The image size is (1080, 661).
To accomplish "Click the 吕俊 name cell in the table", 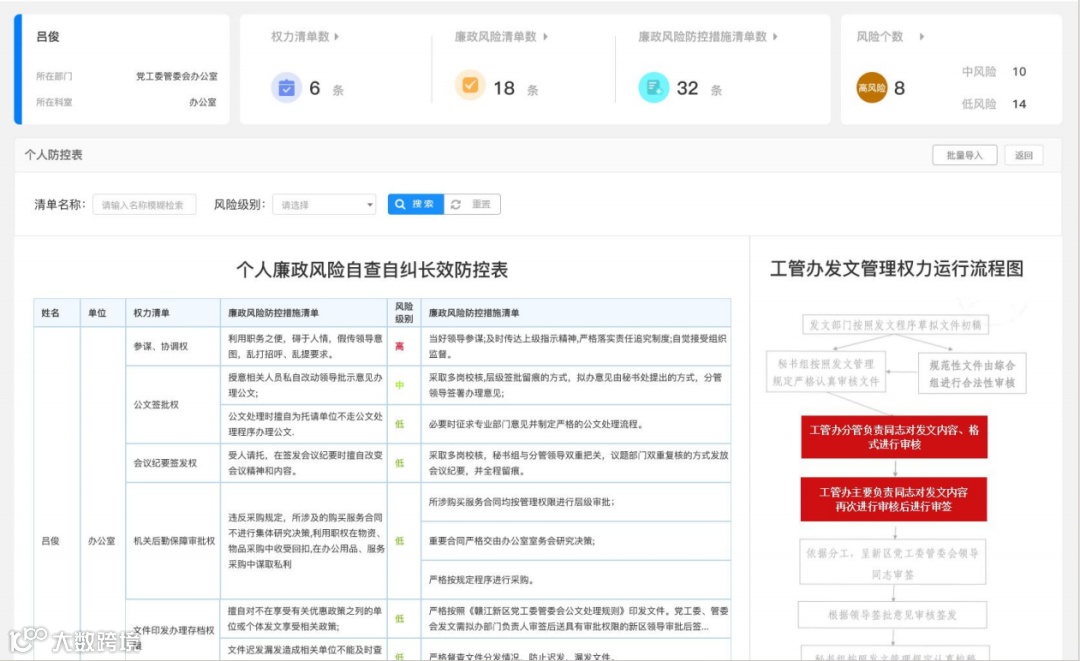I will 50,541.
